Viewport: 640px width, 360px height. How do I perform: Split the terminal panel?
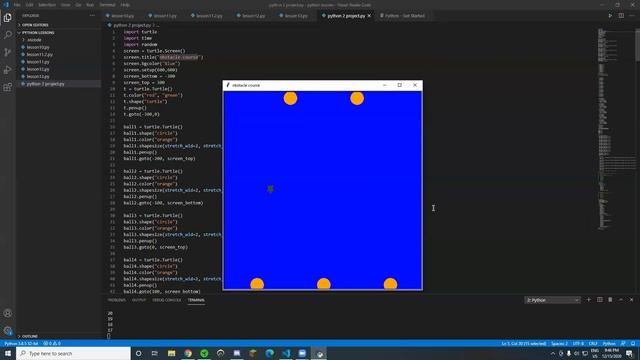pyautogui.click(x=600, y=300)
